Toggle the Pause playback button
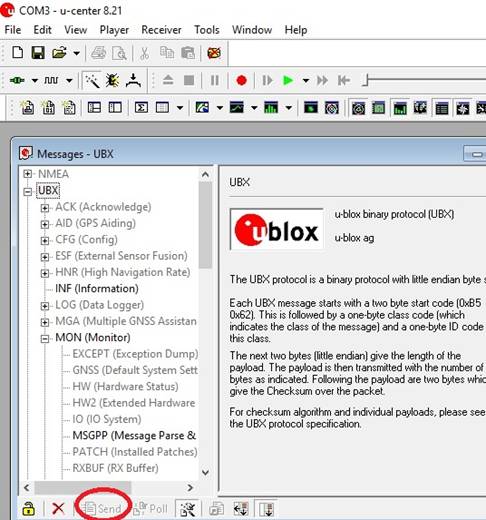This screenshot has height=520, width=486. click(x=215, y=80)
